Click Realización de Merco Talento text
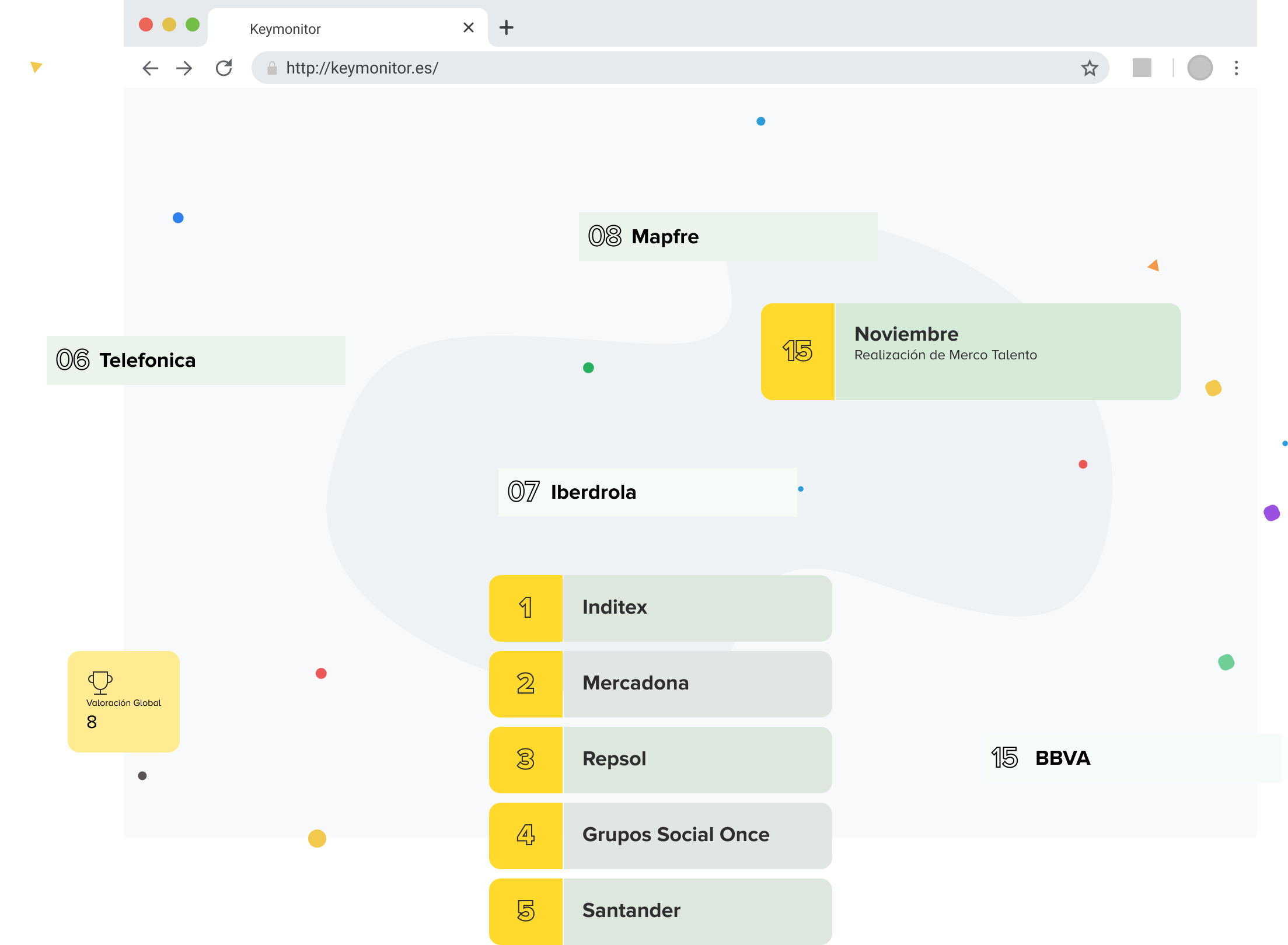The width and height of the screenshot is (1288, 945). click(945, 355)
